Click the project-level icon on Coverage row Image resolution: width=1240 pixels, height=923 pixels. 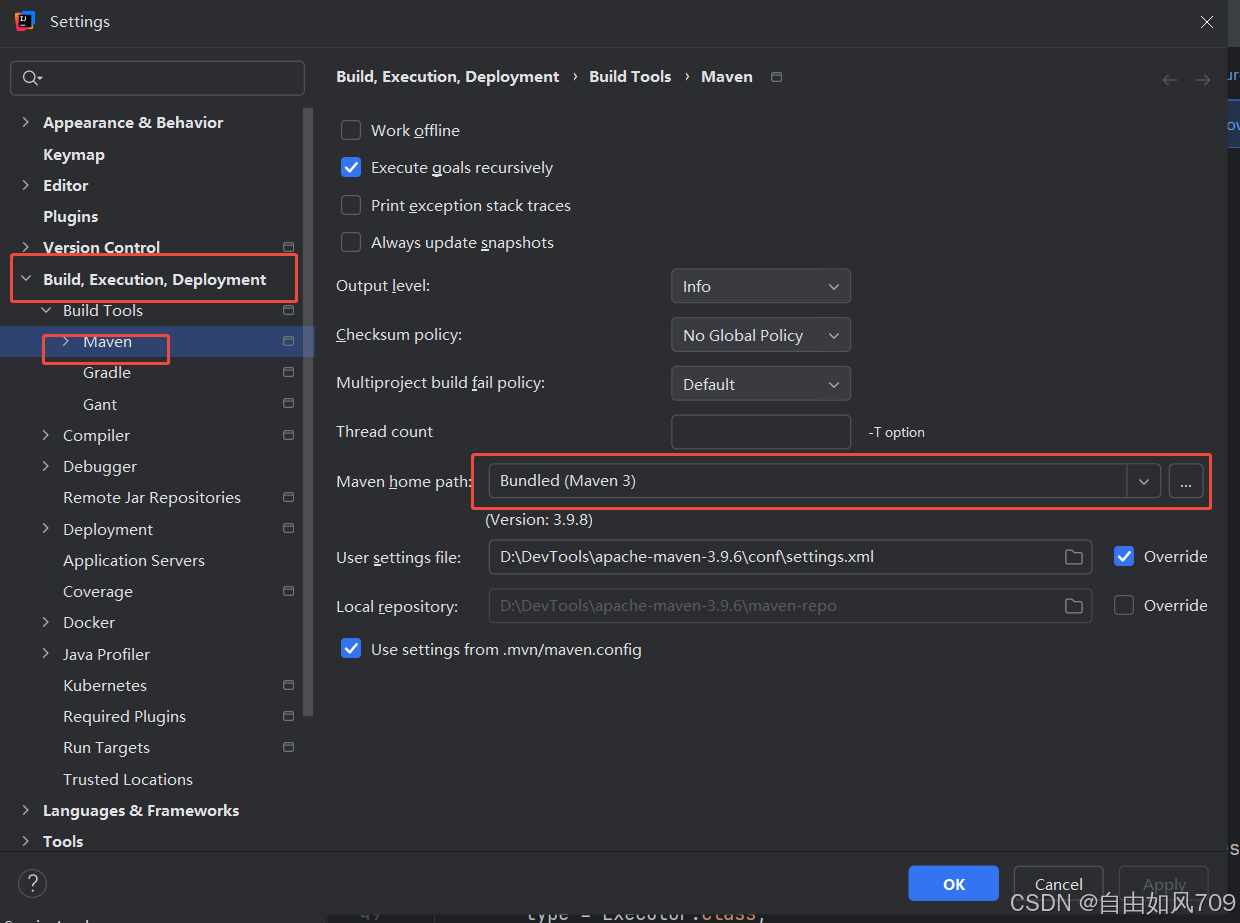[x=289, y=591]
